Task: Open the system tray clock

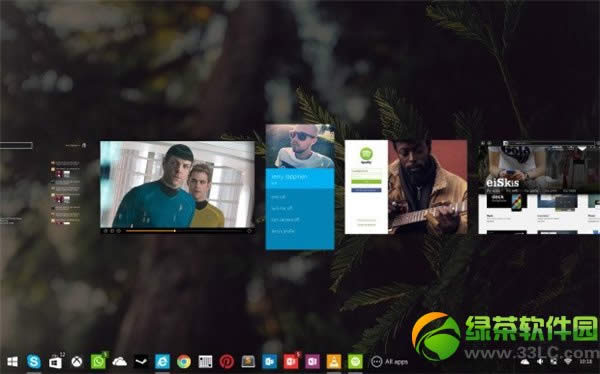Action: click(x=585, y=362)
